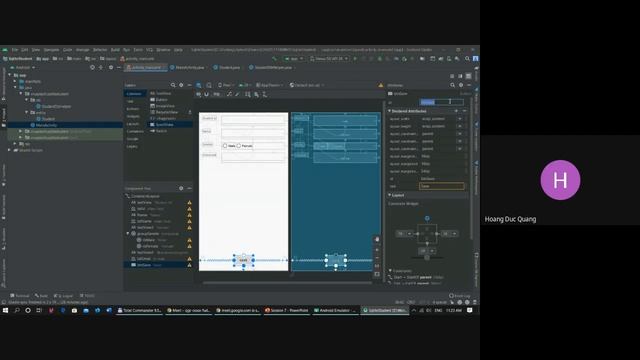Viewport: 640px width, 360px height.
Task: Click pack icon in design toolbar
Action: pos(248,94)
